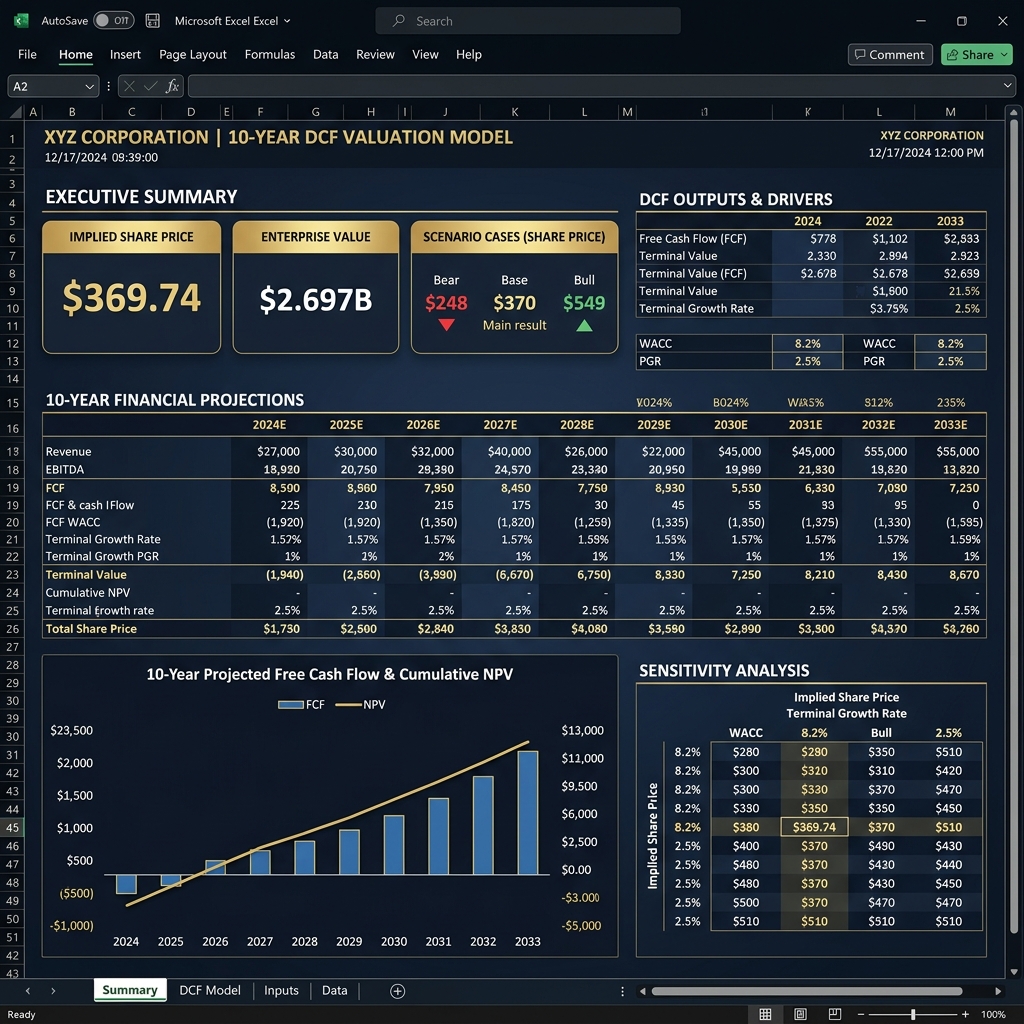Click the Insert Function fx icon
The width and height of the screenshot is (1024, 1024).
tap(172, 86)
